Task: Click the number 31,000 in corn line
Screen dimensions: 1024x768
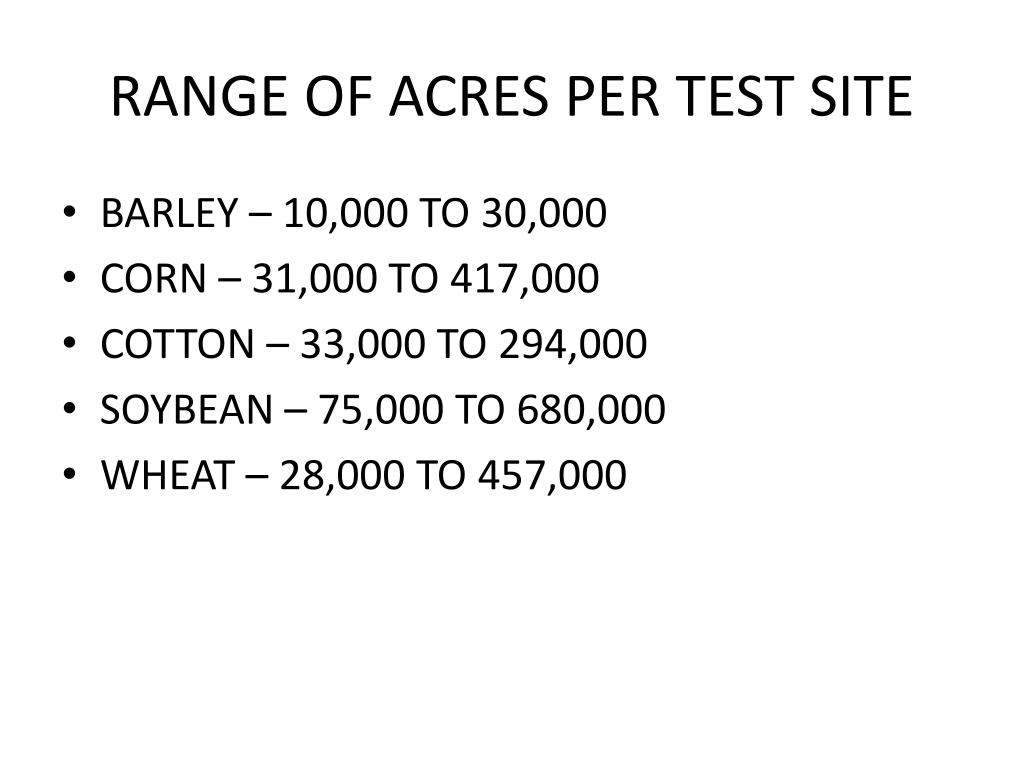Action: coord(314,280)
